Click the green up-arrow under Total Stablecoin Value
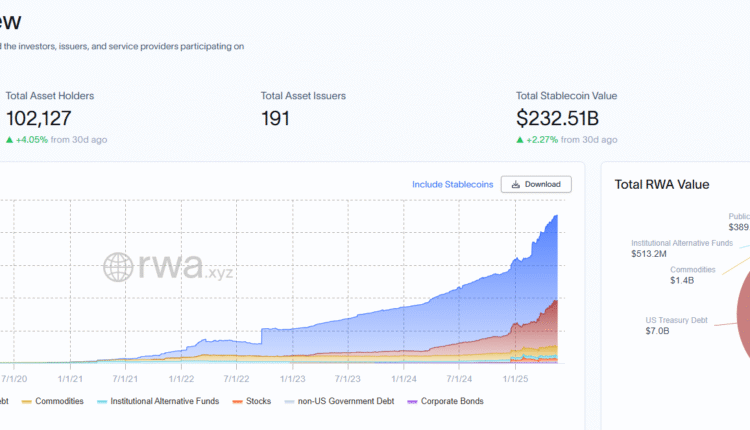This screenshot has height=430, width=750. click(521, 140)
